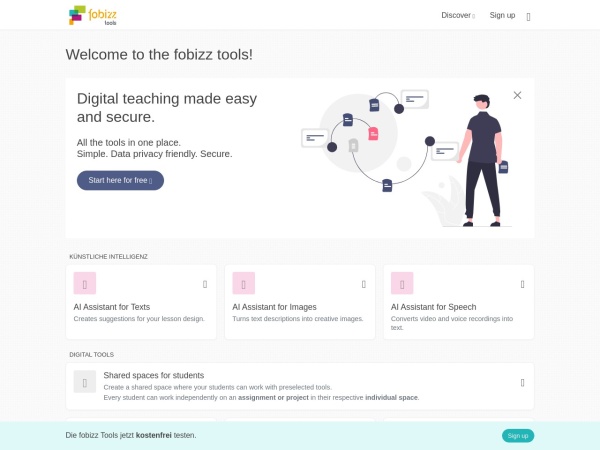Open AI Assistant for Speech title
Image resolution: width=600 pixels, height=450 pixels.
(x=433, y=307)
